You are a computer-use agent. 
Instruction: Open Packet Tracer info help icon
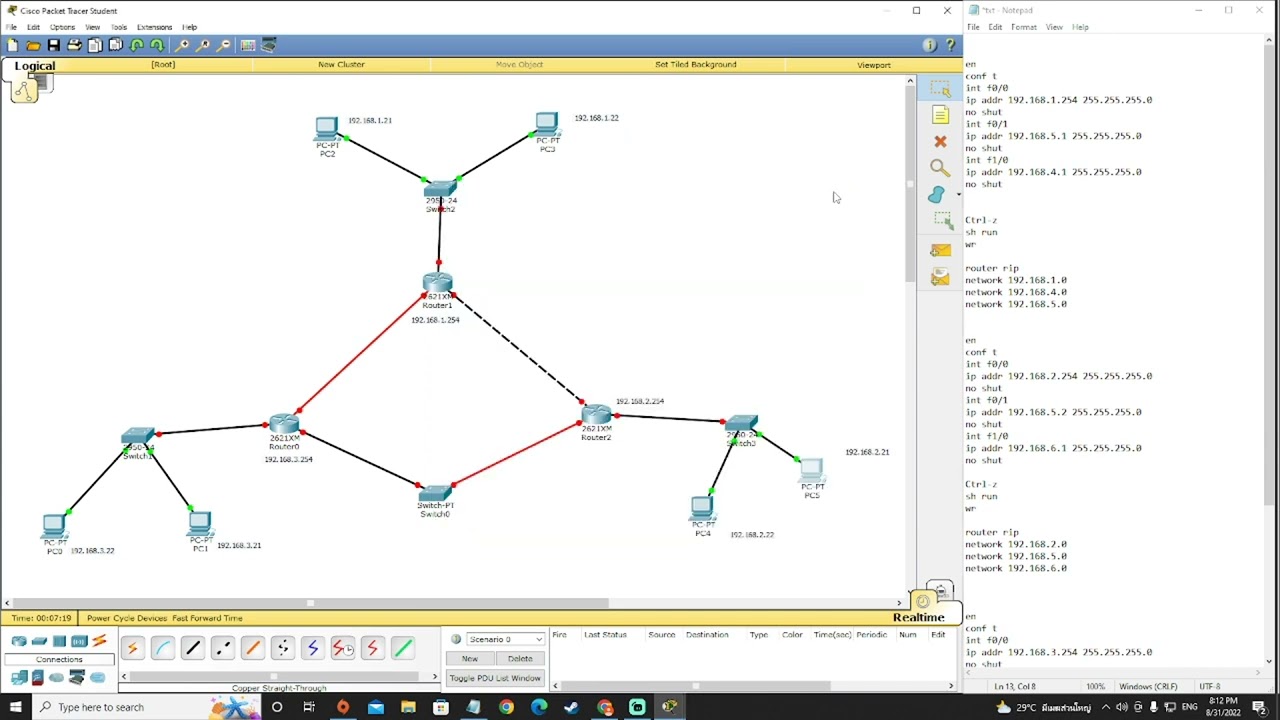929,45
